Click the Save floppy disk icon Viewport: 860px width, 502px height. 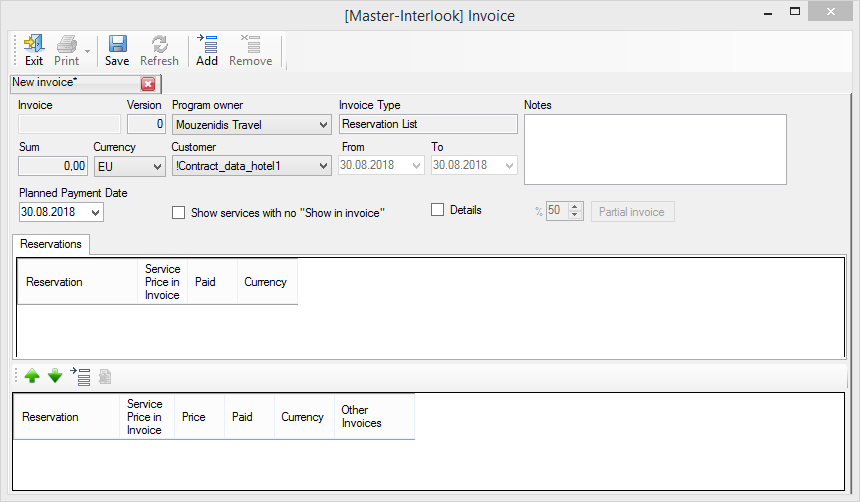pos(117,45)
